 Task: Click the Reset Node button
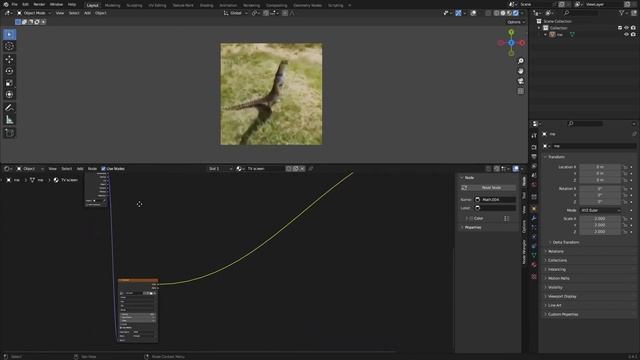point(489,188)
